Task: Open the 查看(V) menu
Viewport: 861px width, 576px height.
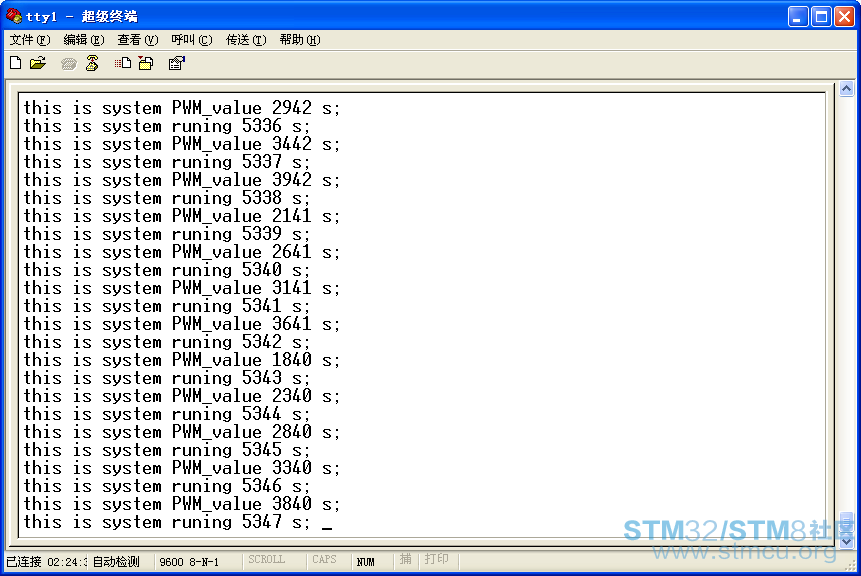Action: [137, 40]
